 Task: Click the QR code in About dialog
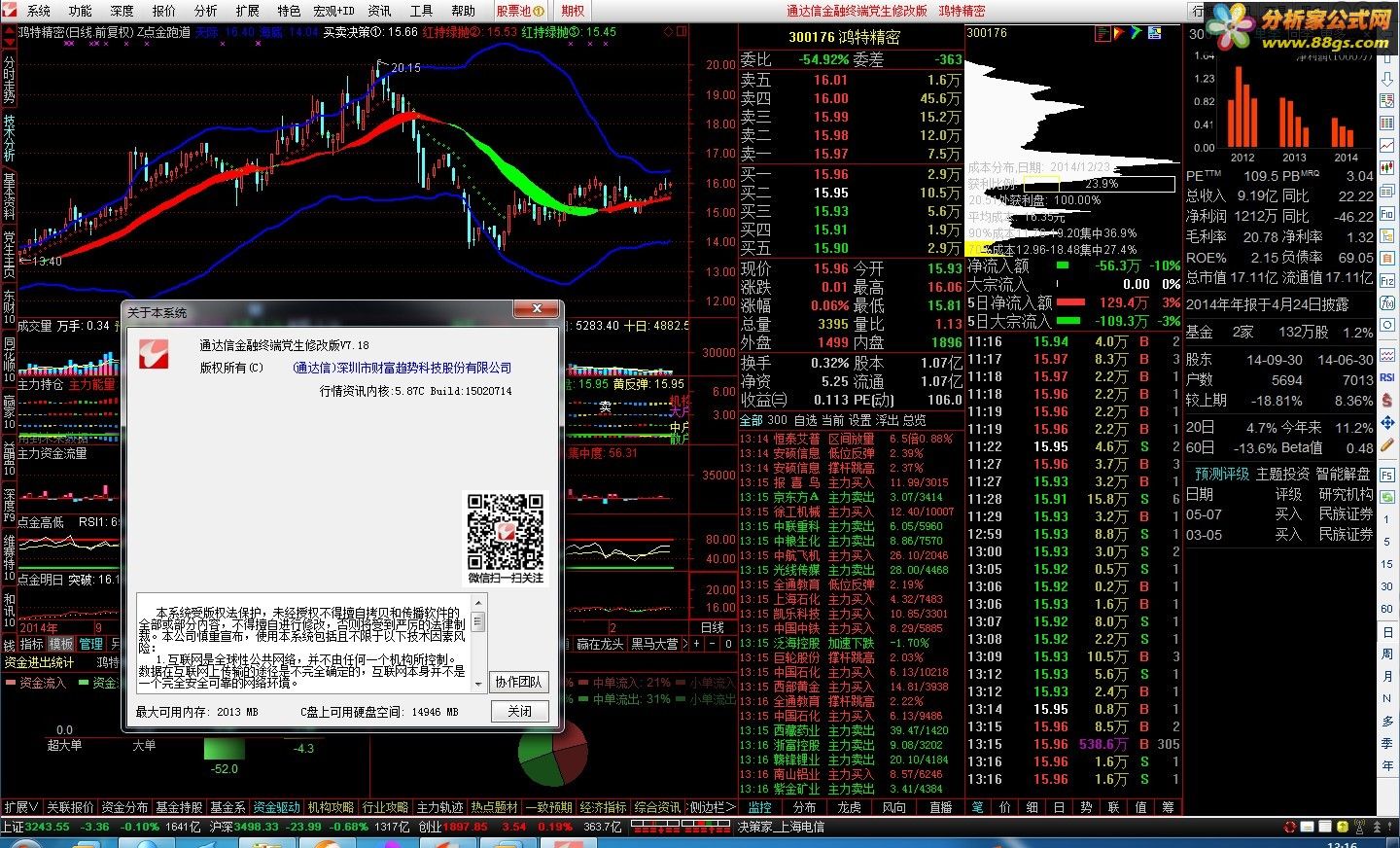click(505, 531)
